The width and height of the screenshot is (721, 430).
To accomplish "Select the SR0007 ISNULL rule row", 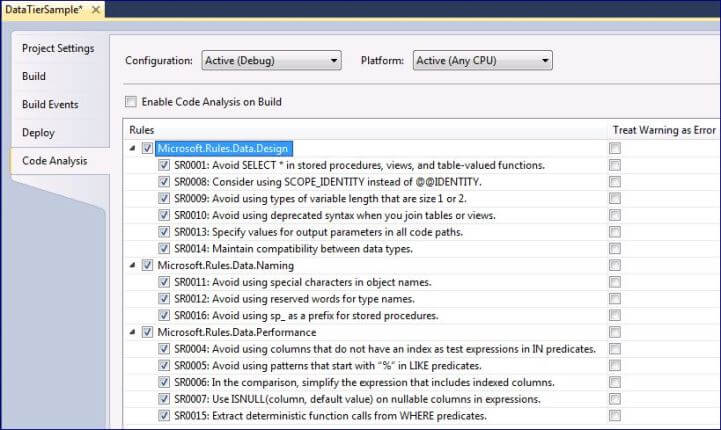I will [358, 399].
